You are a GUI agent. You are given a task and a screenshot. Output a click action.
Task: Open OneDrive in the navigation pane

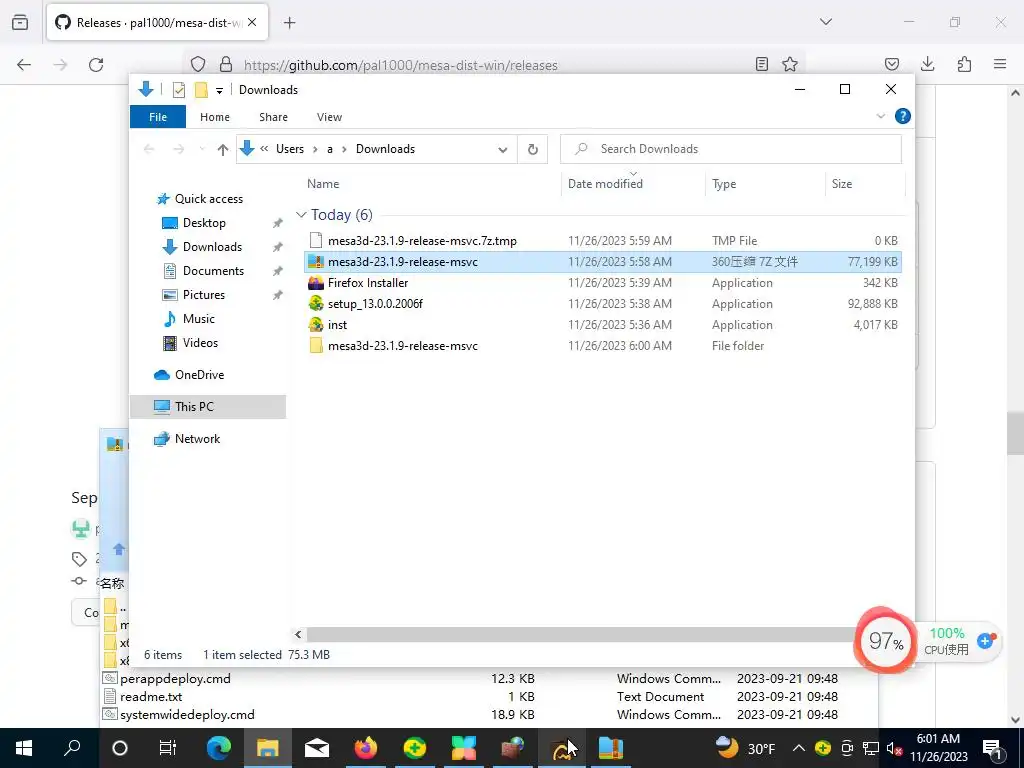(199, 375)
